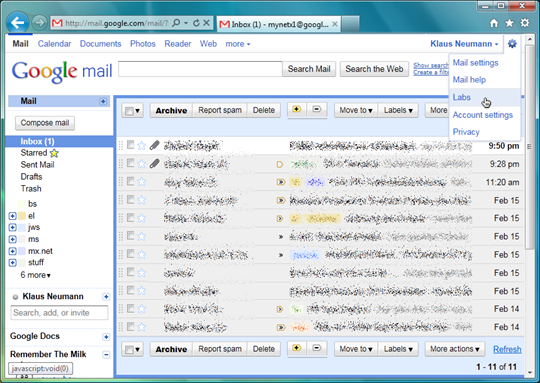Tick the checkbox of the 9:28 pm email
This screenshot has width=540, height=383.
(130, 163)
